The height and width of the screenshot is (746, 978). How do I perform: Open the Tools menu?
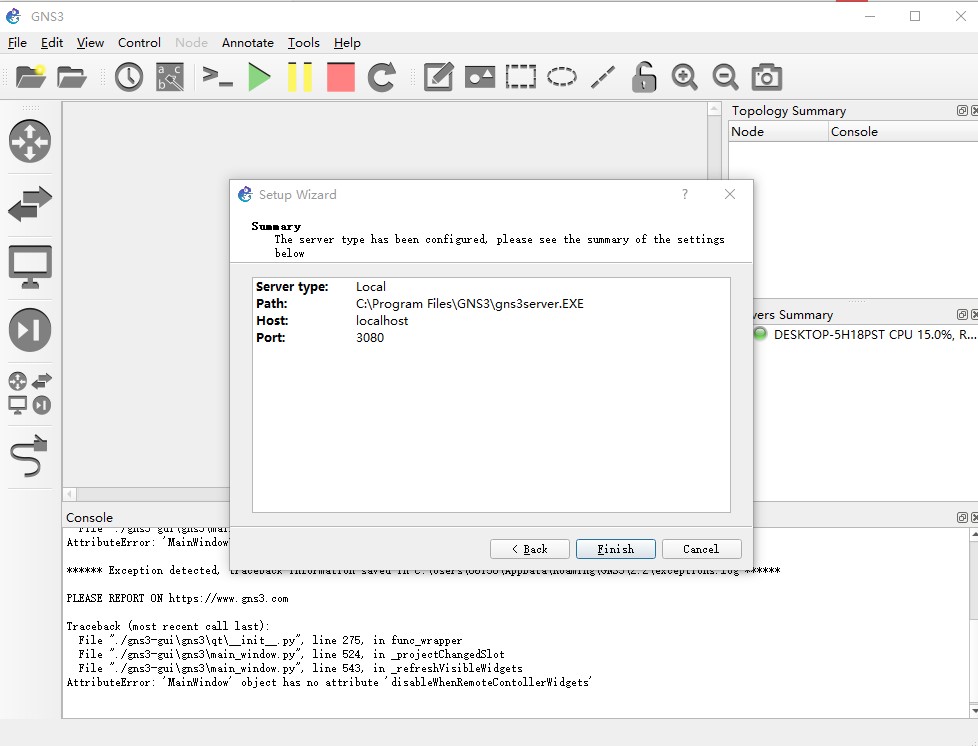(x=304, y=42)
